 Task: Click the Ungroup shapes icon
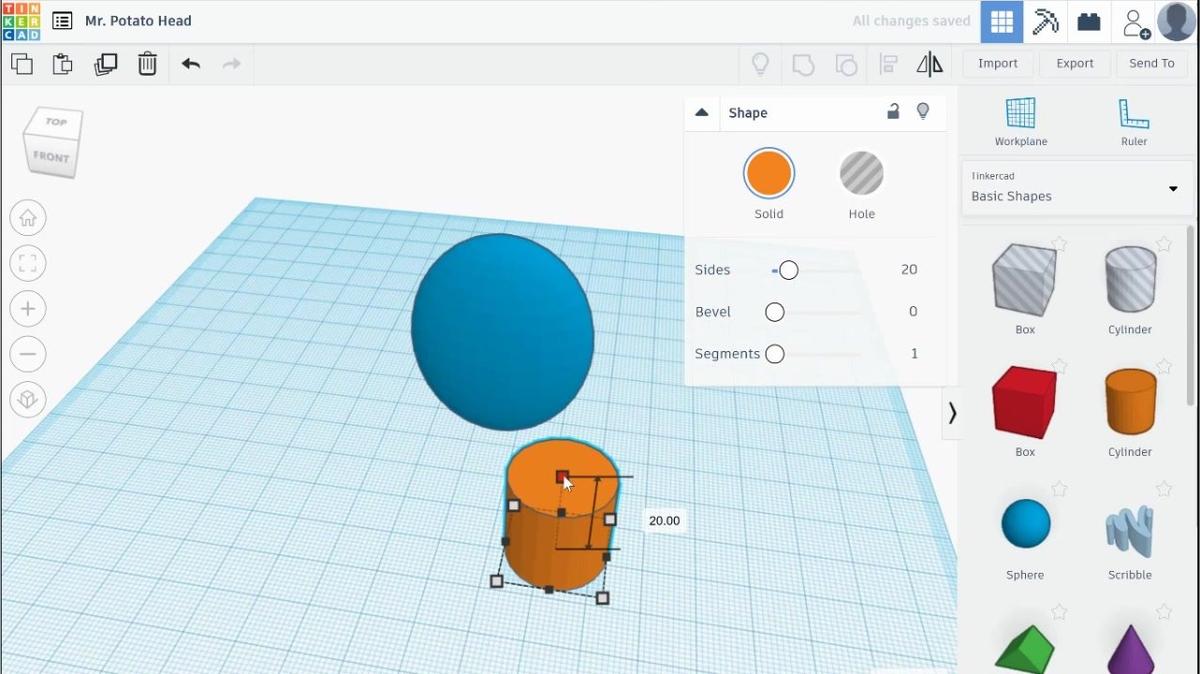(846, 65)
